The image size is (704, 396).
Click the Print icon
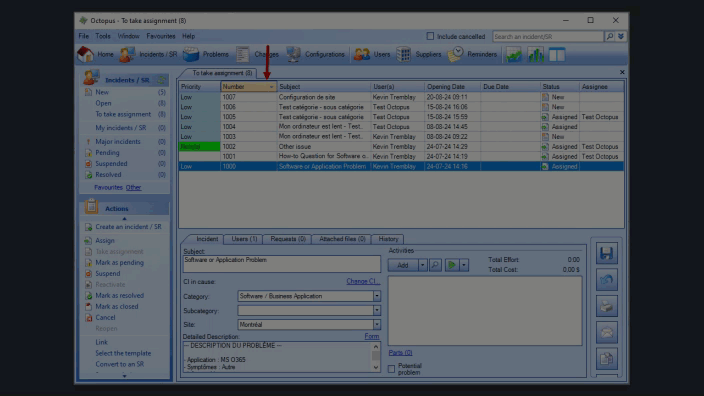607,306
